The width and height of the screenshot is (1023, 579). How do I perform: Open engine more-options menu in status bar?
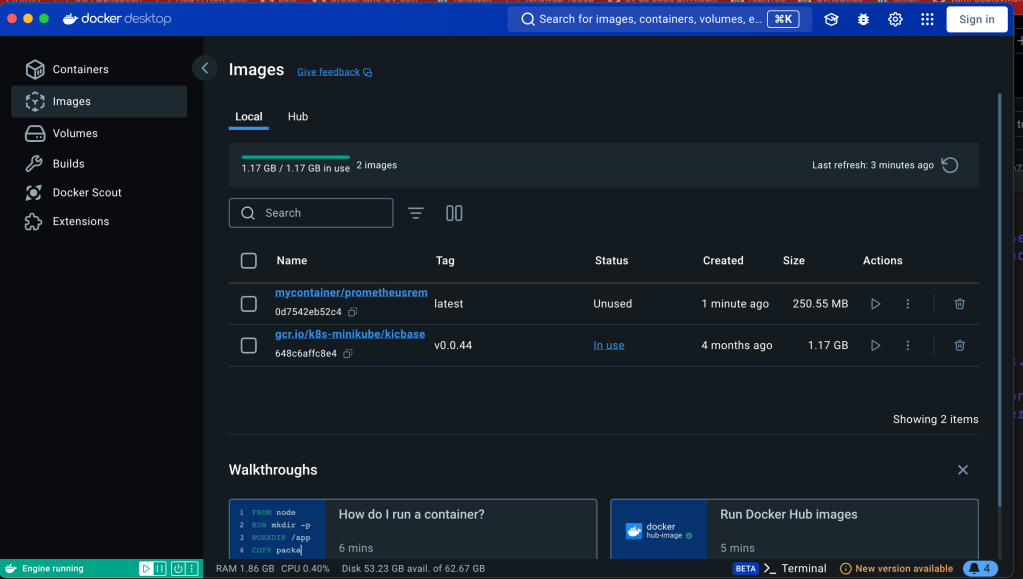point(192,569)
